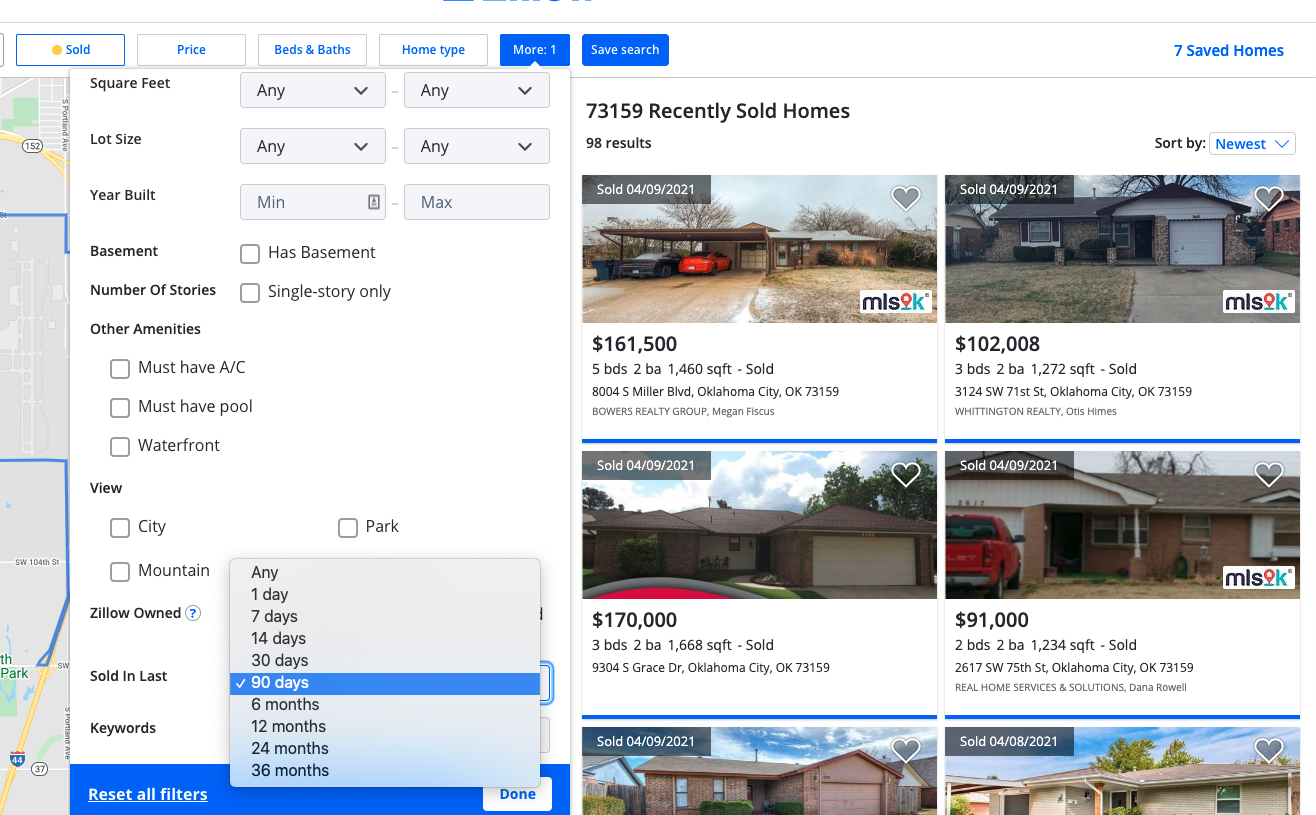Collapse the More: 1 filters panel
1316x815 pixels.
(535, 50)
